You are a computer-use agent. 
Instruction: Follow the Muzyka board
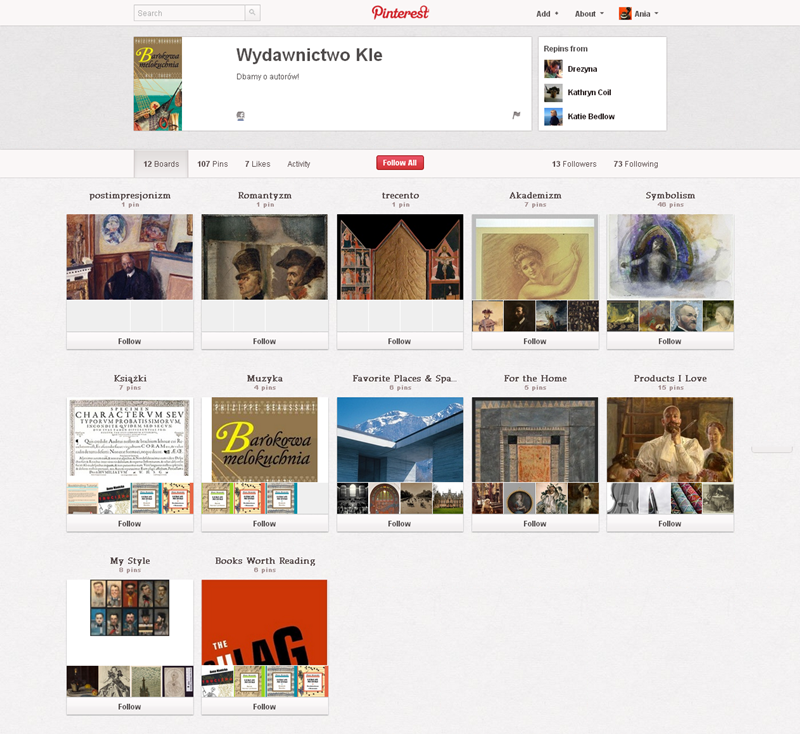265,524
